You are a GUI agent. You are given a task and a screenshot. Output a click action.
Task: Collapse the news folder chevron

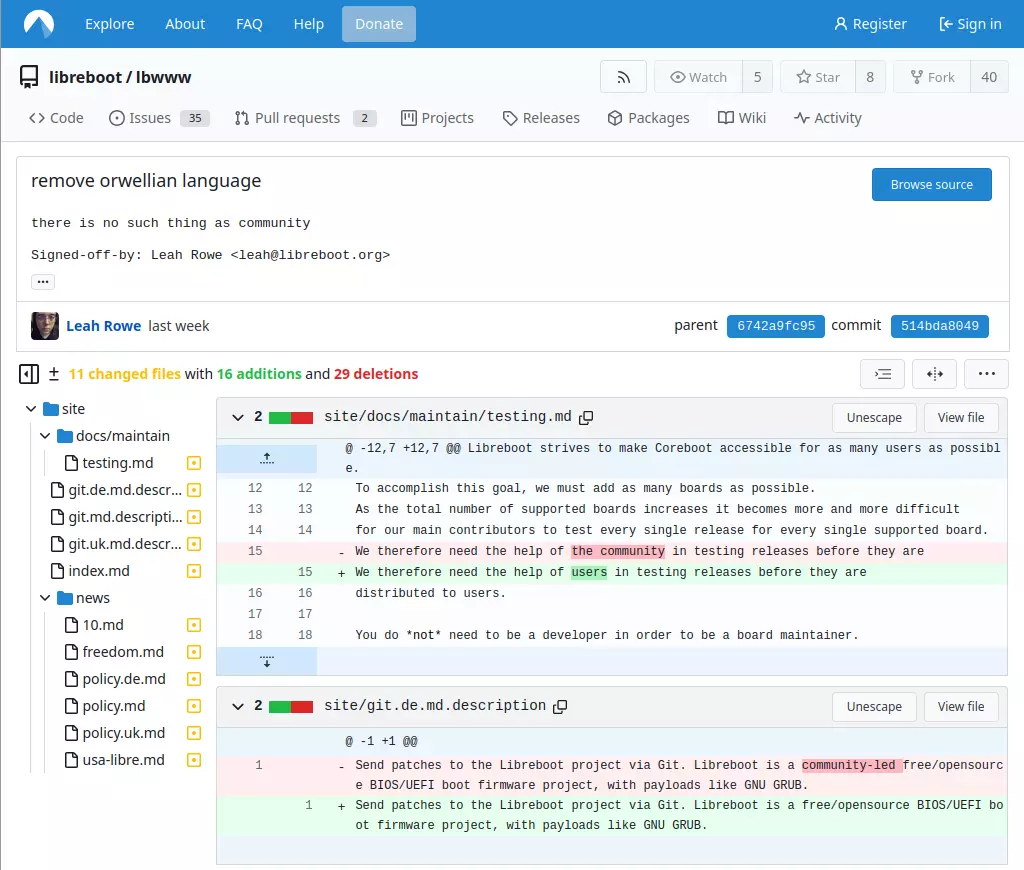[x=45, y=598]
